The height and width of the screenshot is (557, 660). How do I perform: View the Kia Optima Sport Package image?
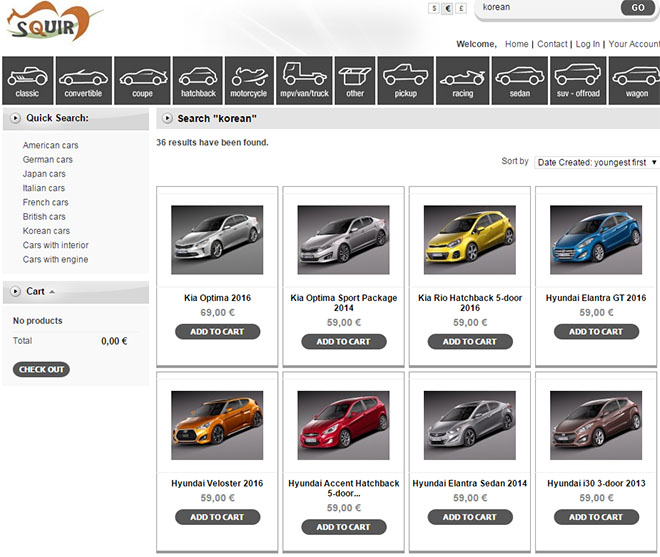[x=343, y=240]
